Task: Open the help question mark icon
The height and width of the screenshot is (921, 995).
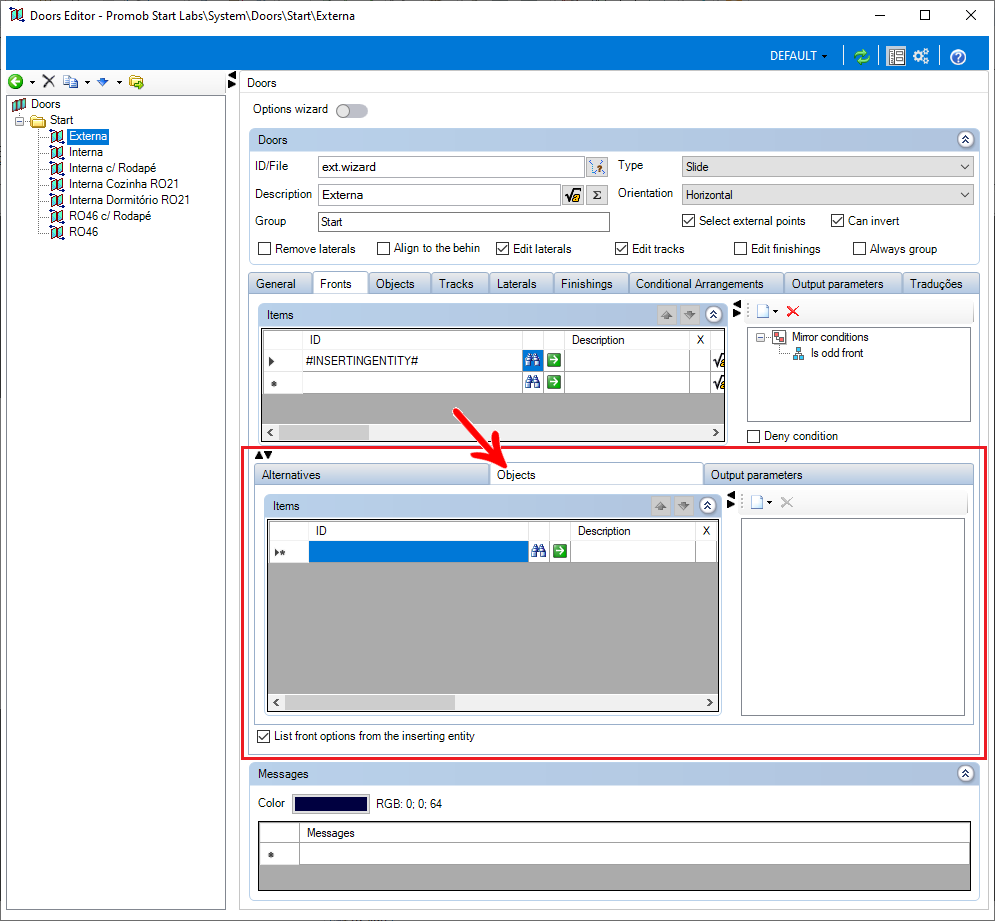Action: tap(958, 57)
